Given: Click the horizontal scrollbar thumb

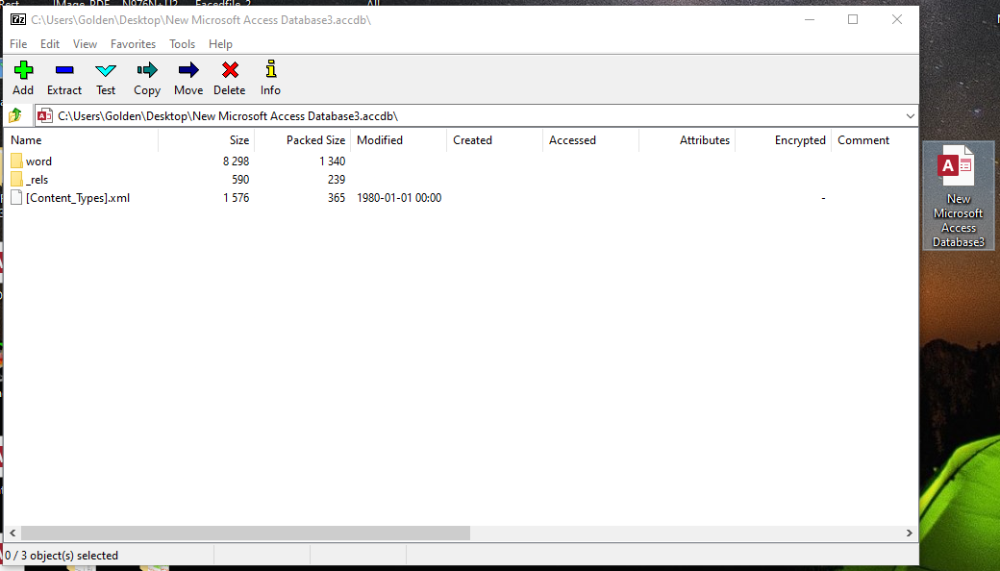Looking at the screenshot, I should click(246, 533).
